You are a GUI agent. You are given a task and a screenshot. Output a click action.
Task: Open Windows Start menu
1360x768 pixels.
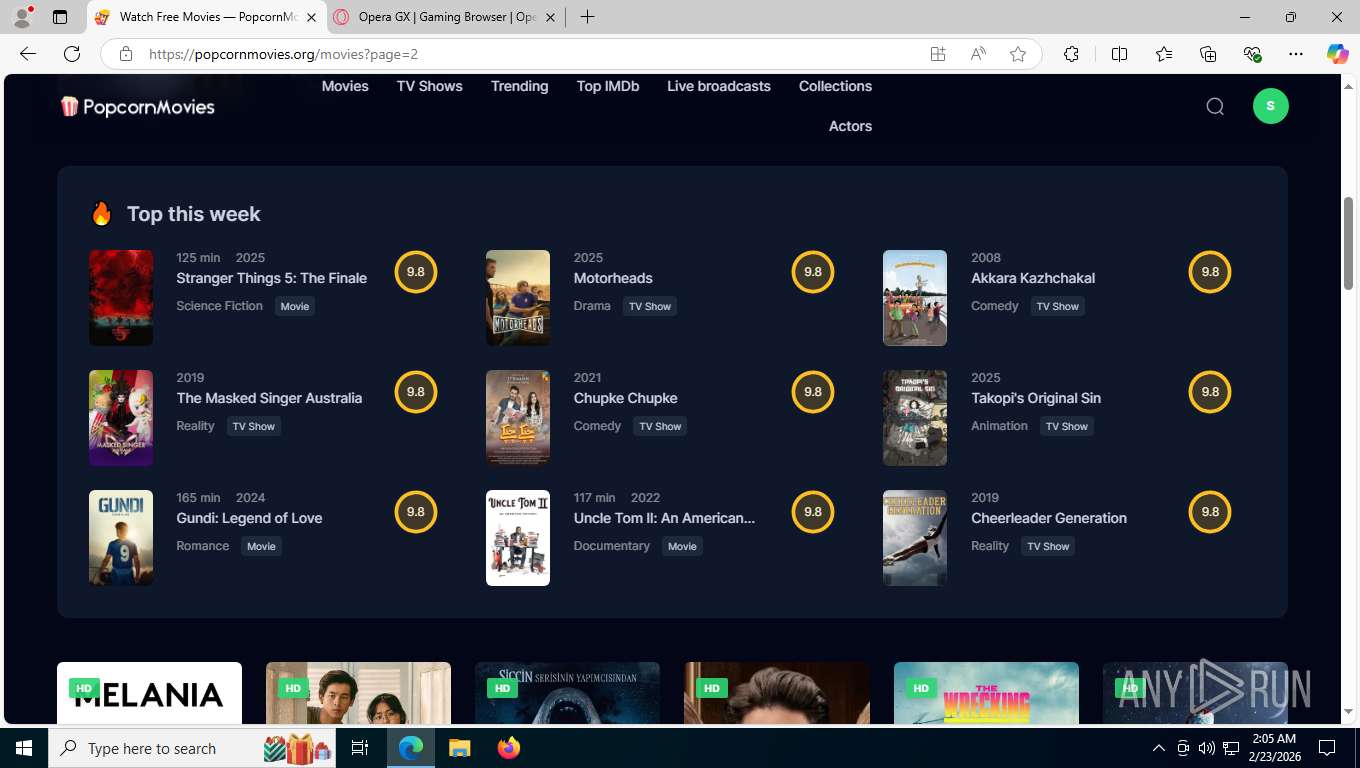(23, 748)
